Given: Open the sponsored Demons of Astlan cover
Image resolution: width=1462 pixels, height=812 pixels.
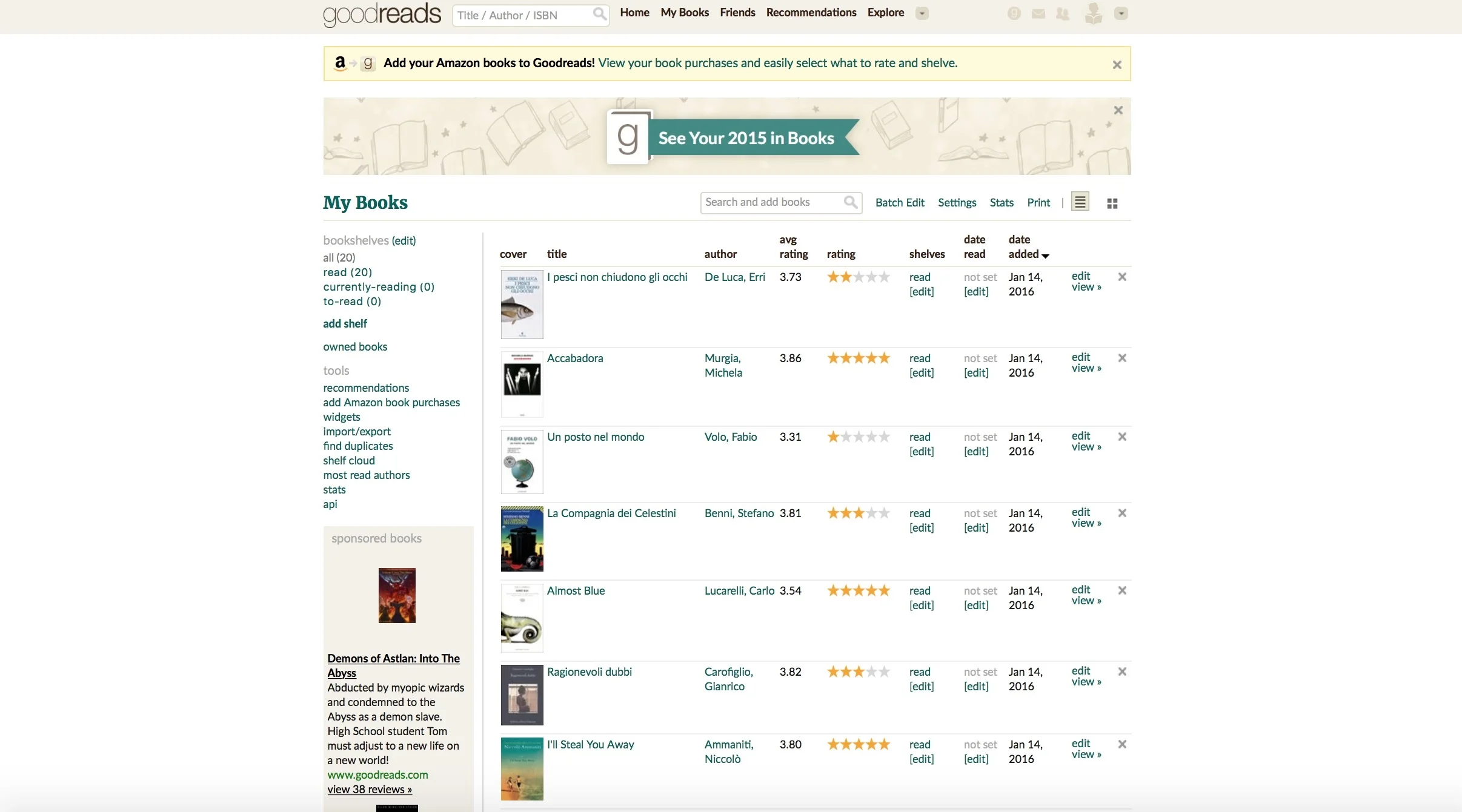Looking at the screenshot, I should 397,595.
